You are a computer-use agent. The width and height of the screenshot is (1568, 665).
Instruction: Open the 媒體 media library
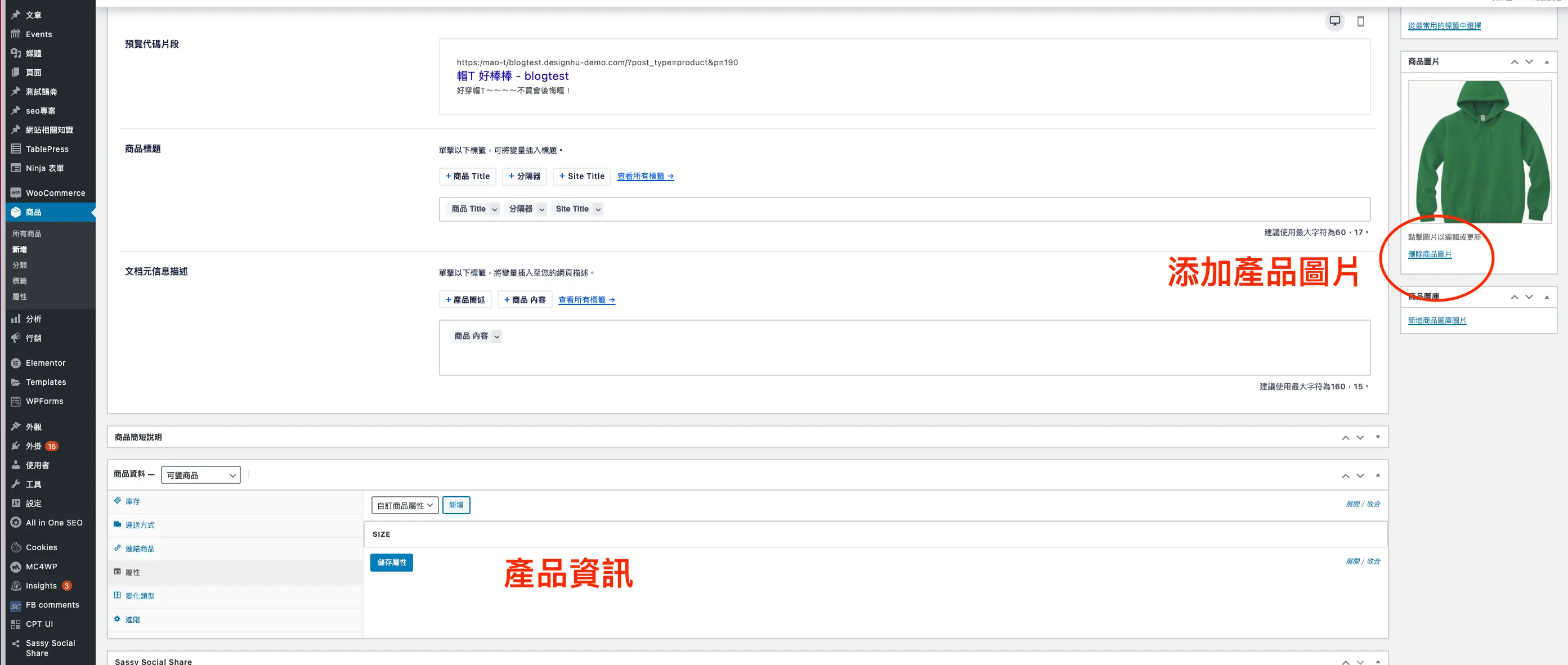click(33, 53)
